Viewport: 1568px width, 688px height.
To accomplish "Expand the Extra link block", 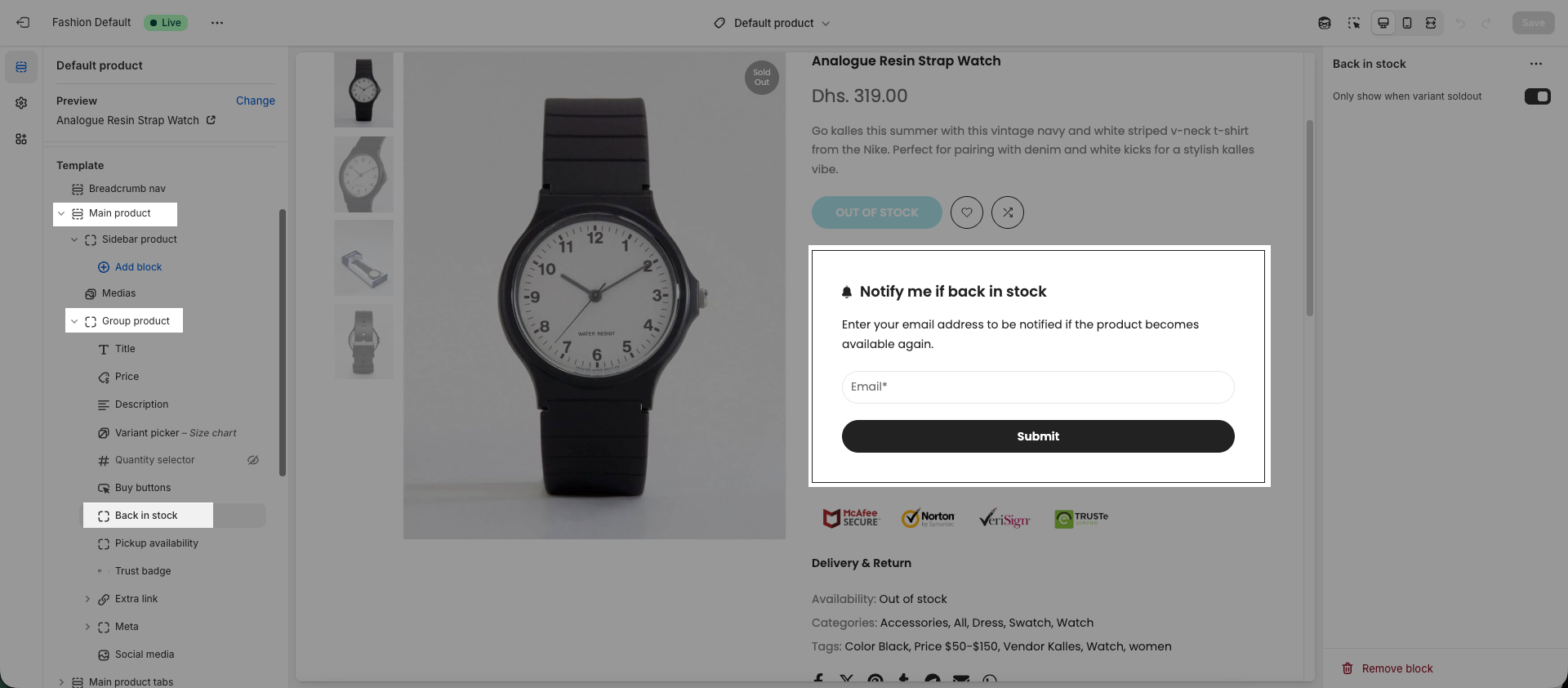I will pos(87,599).
